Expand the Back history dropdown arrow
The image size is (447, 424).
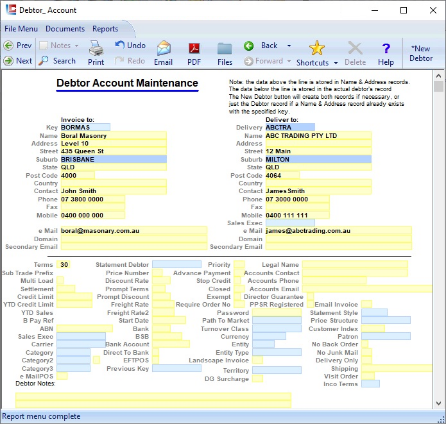coord(289,46)
